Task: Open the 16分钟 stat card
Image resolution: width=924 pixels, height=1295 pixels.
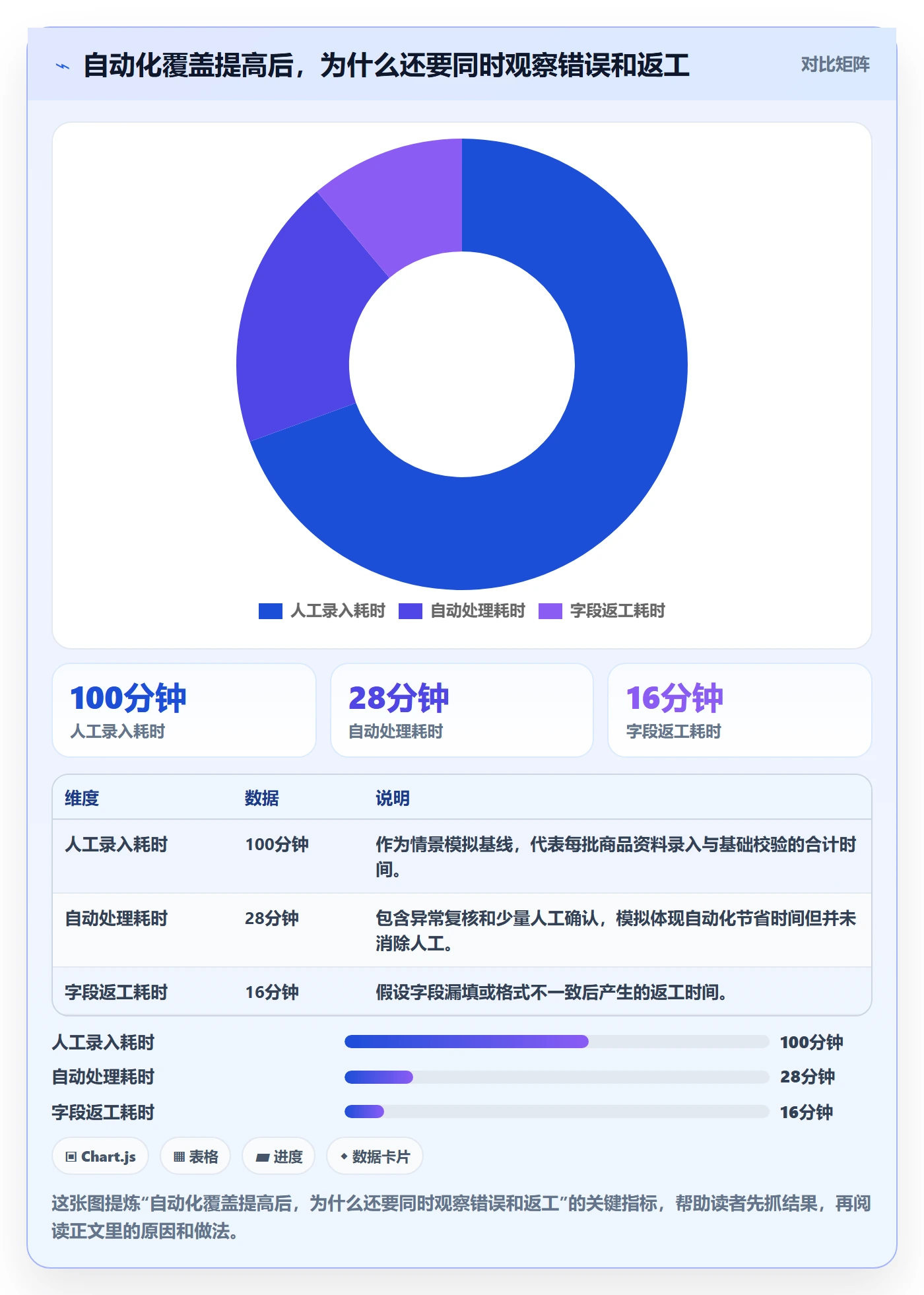Action: pyautogui.click(x=740, y=710)
